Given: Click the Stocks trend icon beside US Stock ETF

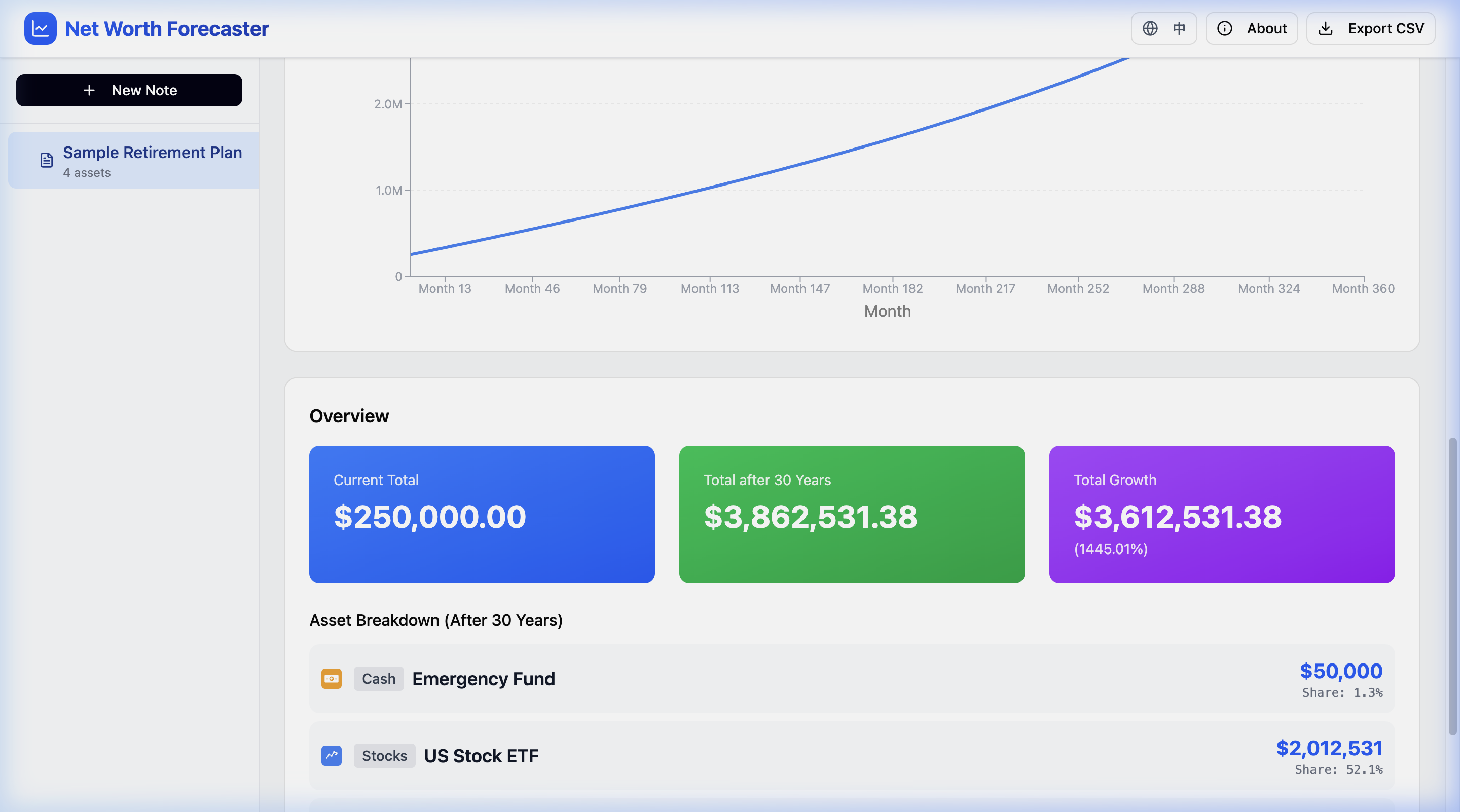Looking at the screenshot, I should 332,756.
